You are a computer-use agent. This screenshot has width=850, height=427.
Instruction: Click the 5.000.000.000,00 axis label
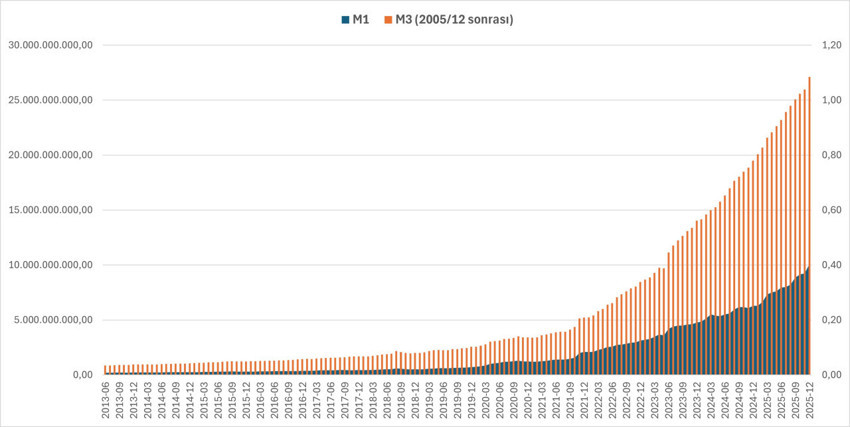[x=53, y=320]
